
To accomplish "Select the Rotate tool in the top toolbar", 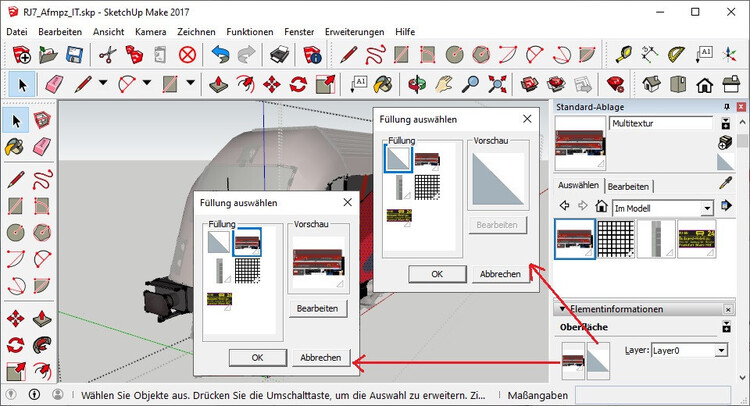I will (298, 85).
